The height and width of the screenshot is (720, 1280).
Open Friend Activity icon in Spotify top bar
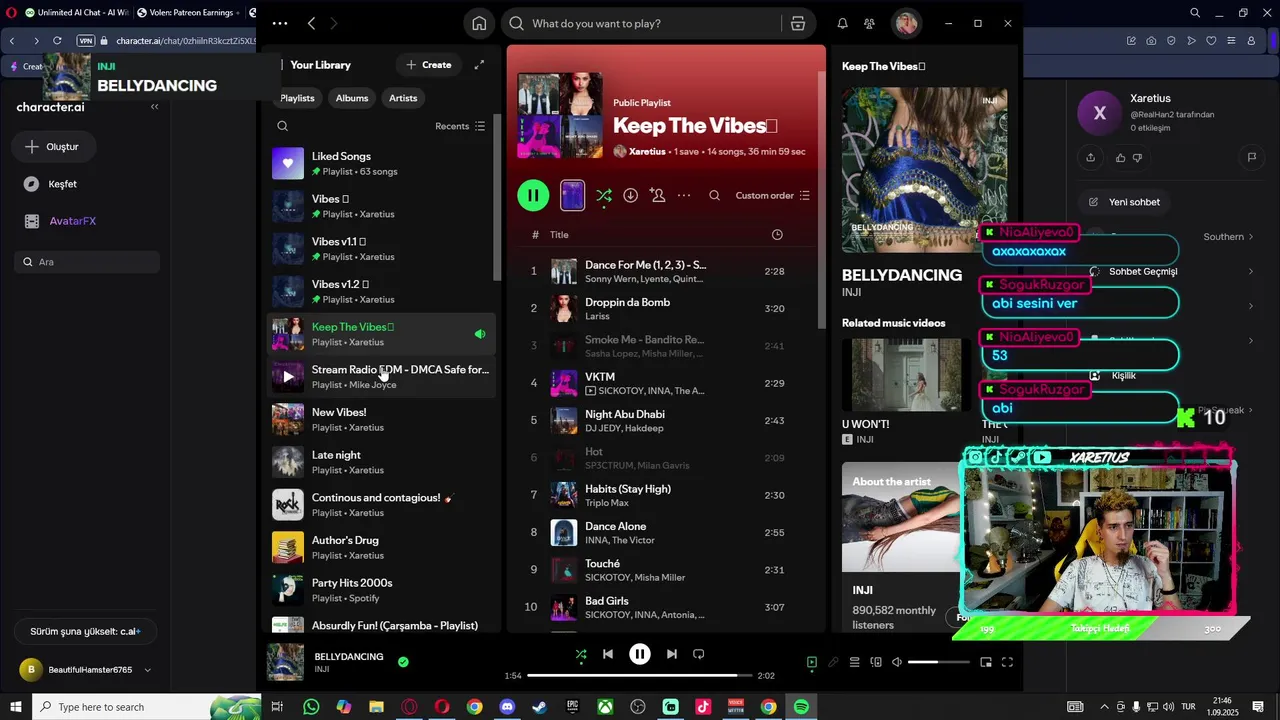tap(869, 23)
